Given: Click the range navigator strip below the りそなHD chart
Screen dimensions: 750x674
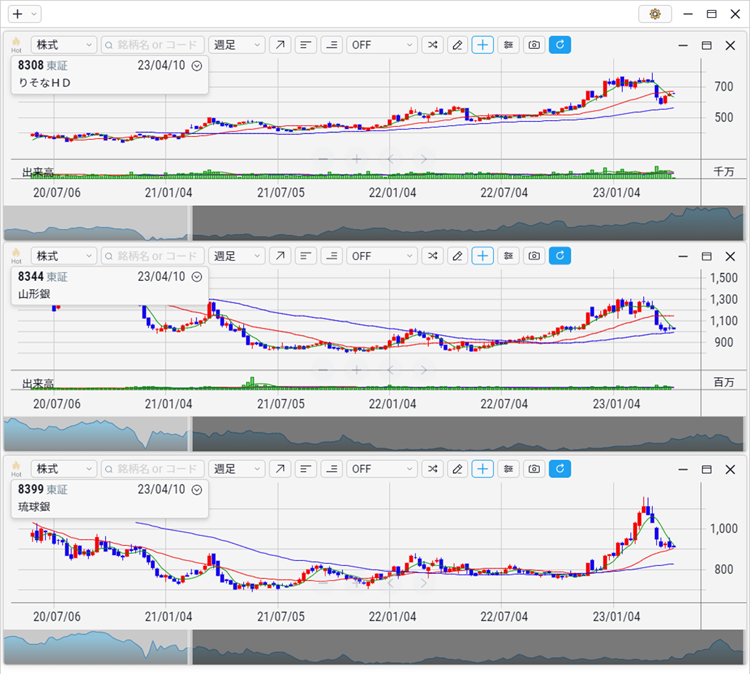Looking at the screenshot, I should click(466, 222).
